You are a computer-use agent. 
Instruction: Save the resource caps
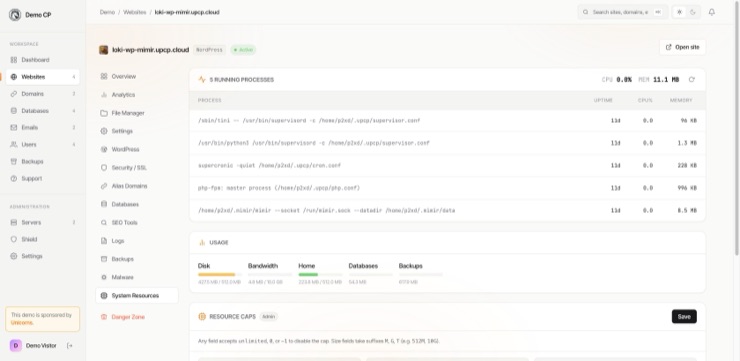click(684, 317)
